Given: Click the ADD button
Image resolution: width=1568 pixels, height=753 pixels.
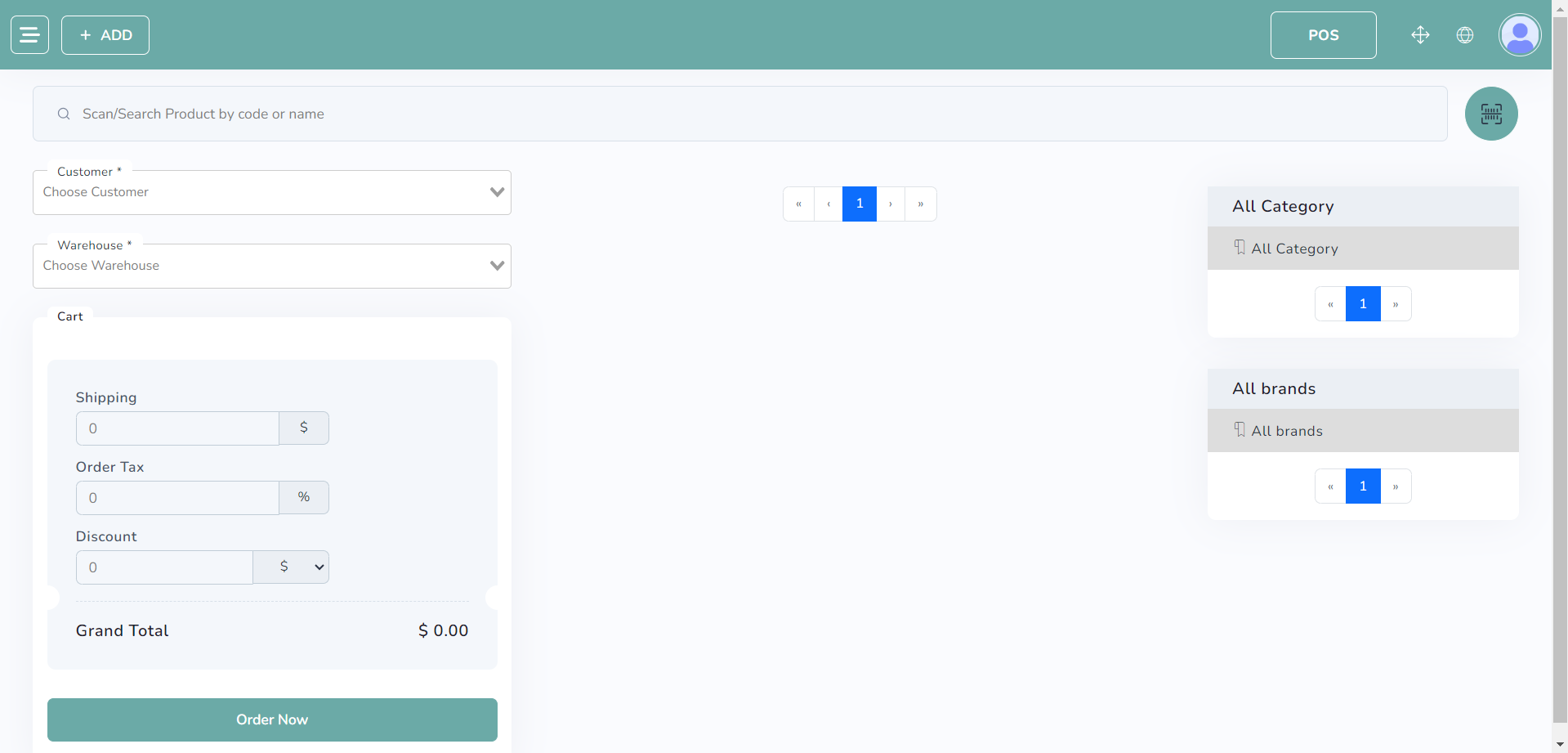Looking at the screenshot, I should (x=105, y=34).
